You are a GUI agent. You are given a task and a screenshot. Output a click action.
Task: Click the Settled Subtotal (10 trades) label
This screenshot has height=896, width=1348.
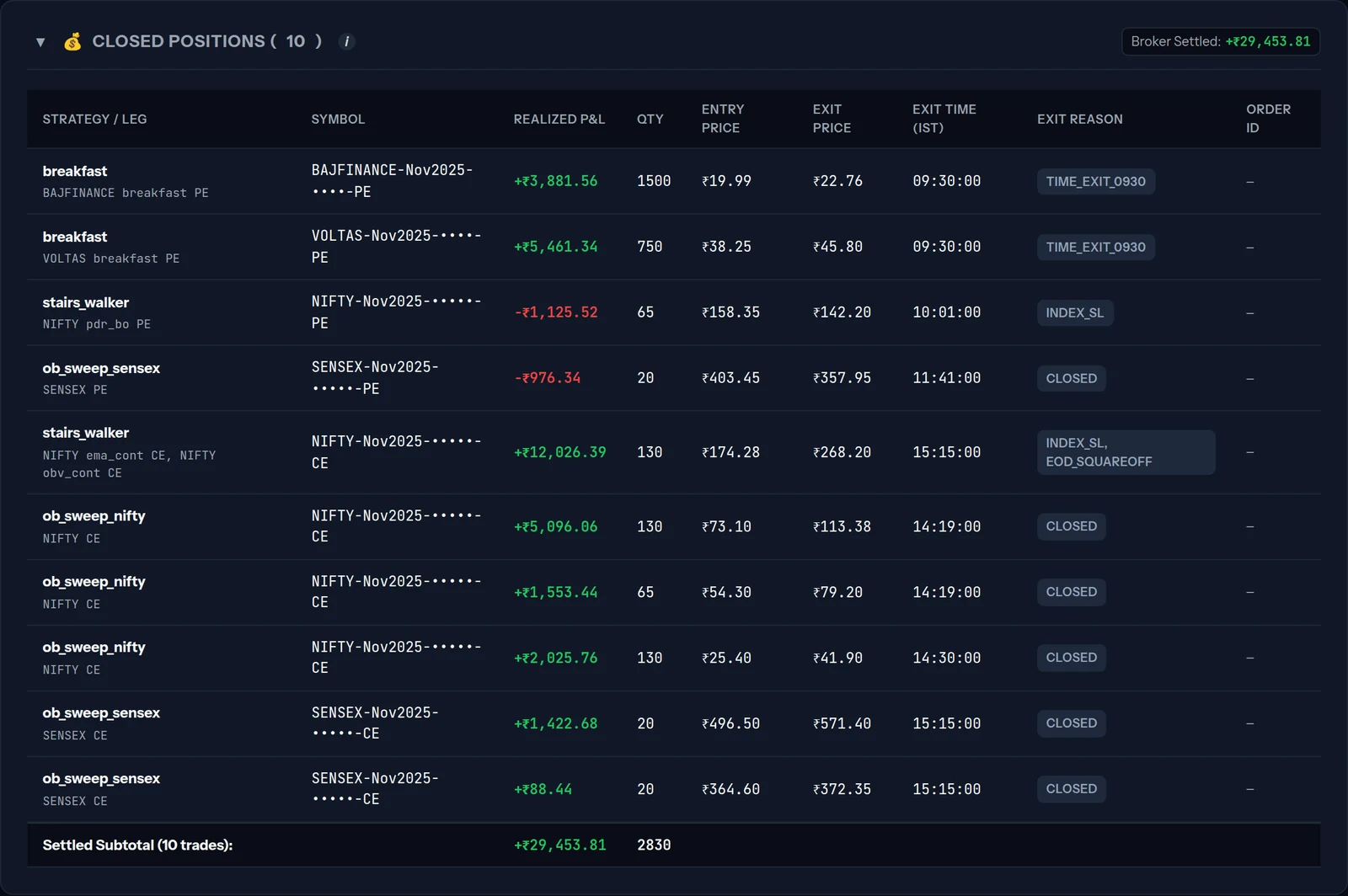point(137,845)
